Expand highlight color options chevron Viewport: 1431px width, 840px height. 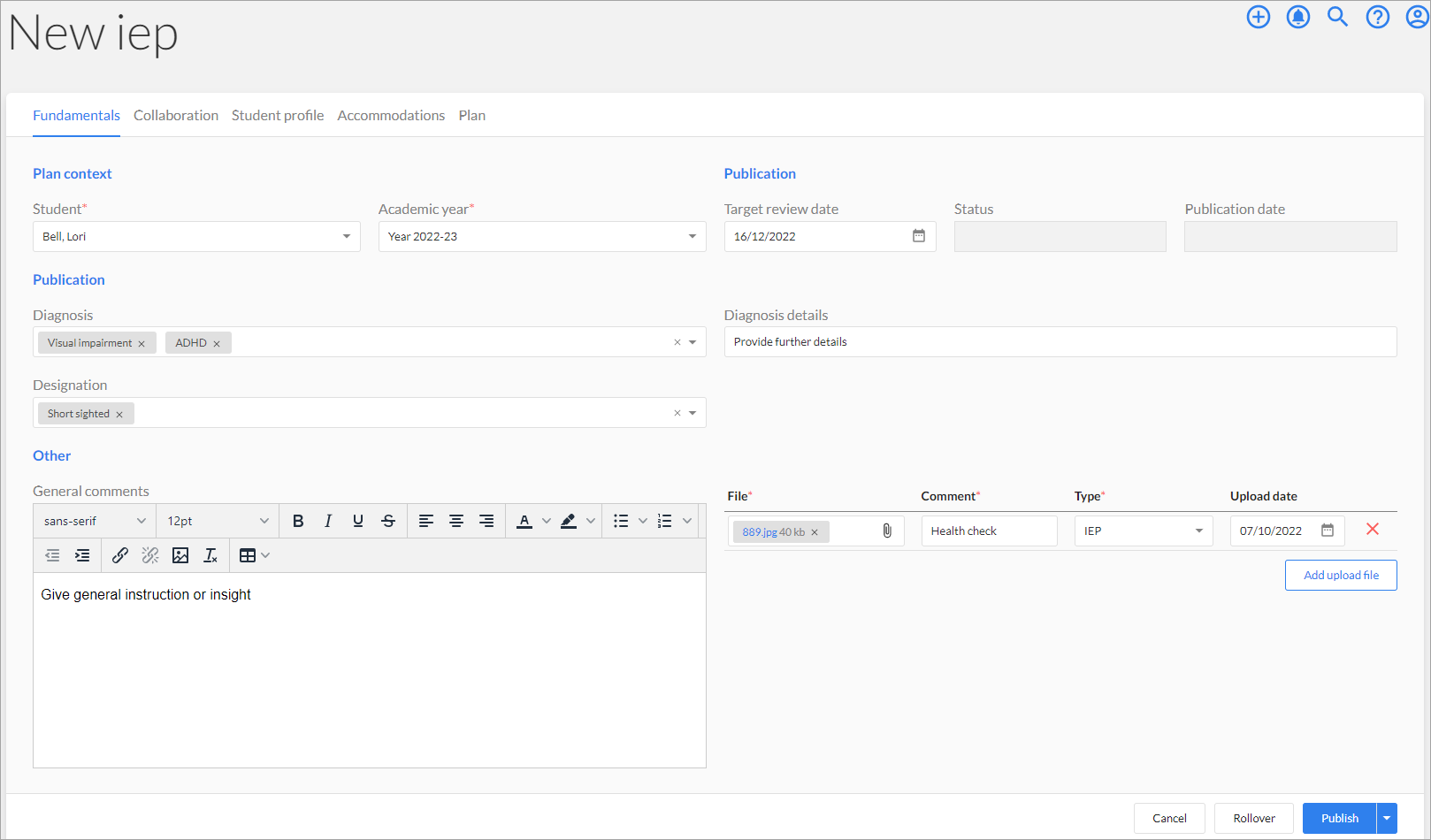pos(591,521)
